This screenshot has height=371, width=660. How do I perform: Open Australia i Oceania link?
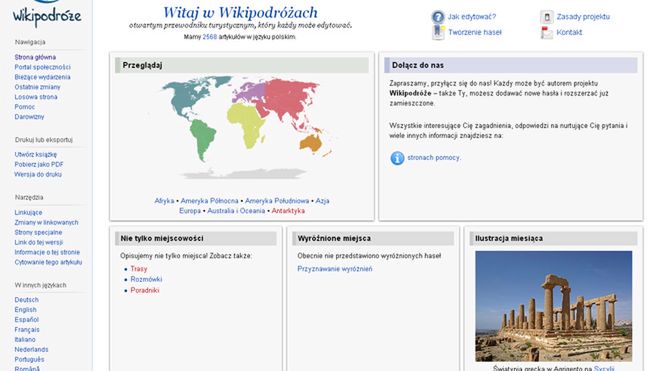point(236,211)
